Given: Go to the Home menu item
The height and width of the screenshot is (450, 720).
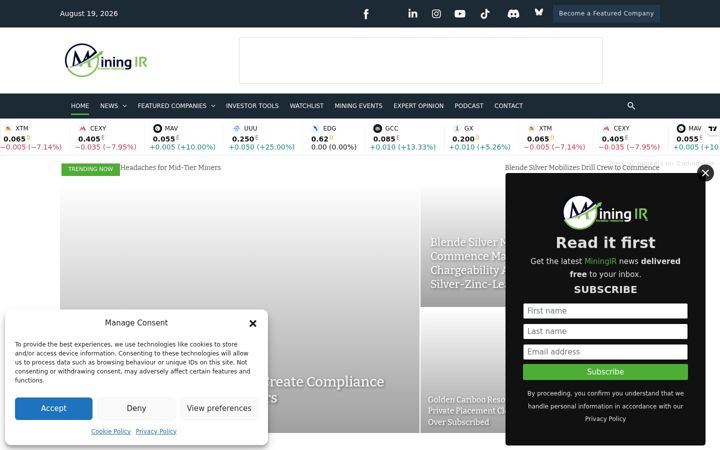Looking at the screenshot, I should click(80, 106).
